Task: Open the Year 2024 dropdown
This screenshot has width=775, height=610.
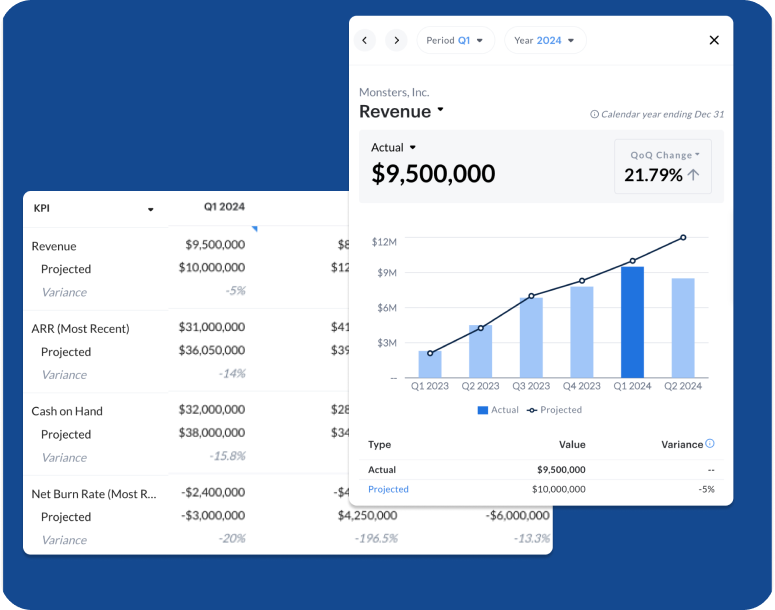Action: [545, 41]
